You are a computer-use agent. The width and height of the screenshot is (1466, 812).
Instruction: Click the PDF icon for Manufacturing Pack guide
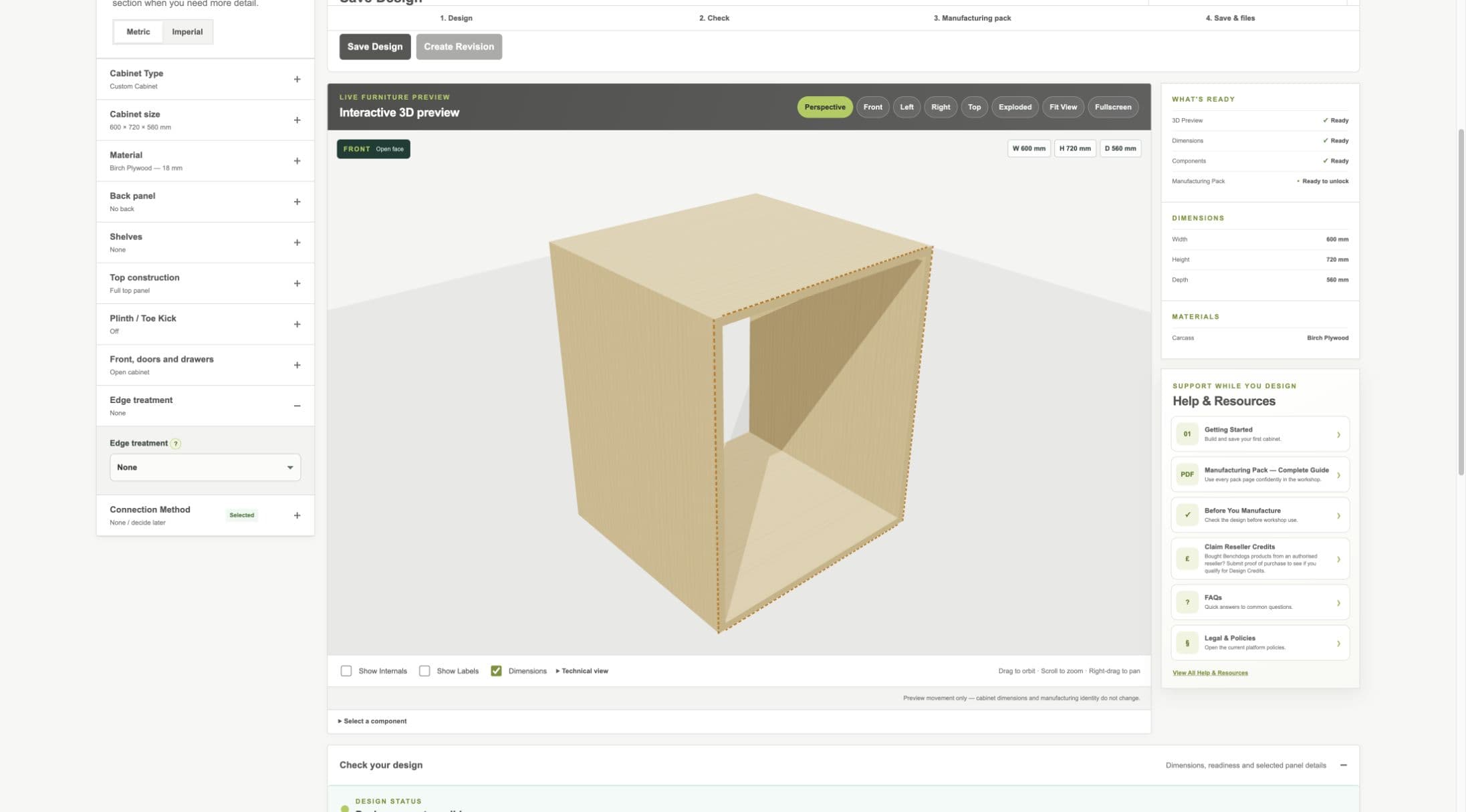tap(1187, 475)
